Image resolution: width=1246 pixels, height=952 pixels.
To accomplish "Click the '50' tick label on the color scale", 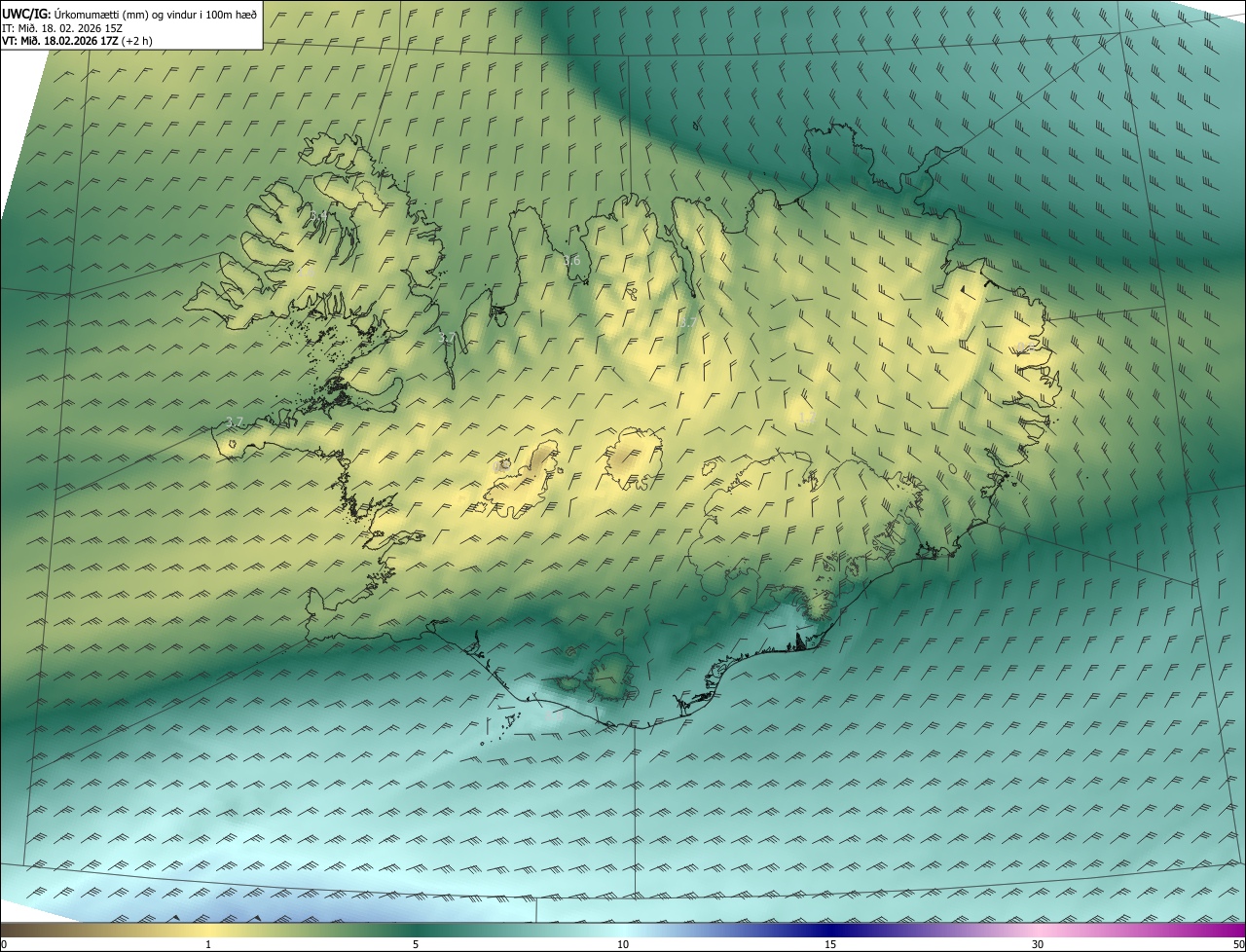I will point(1238,944).
